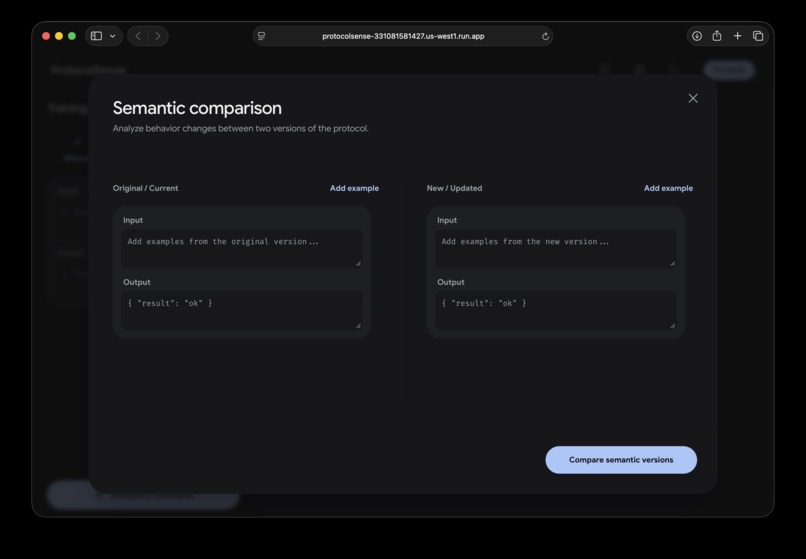Click the yellow minimize window button

pyautogui.click(x=59, y=36)
